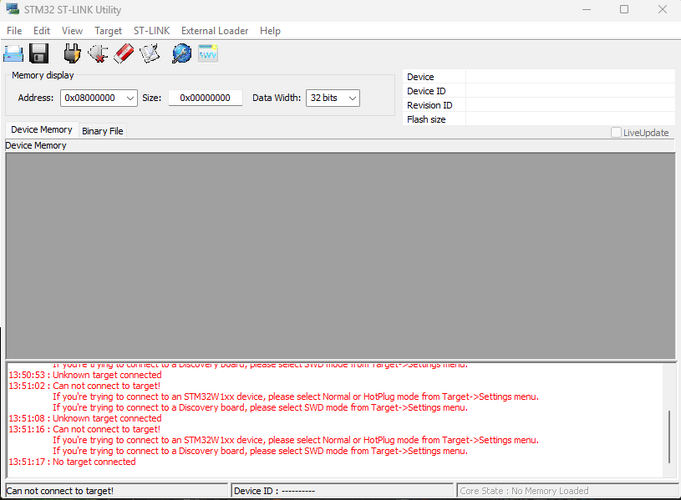This screenshot has width=681, height=500.
Task: Click status bar 'Core State : No Memory Loaded'
Action: point(524,491)
